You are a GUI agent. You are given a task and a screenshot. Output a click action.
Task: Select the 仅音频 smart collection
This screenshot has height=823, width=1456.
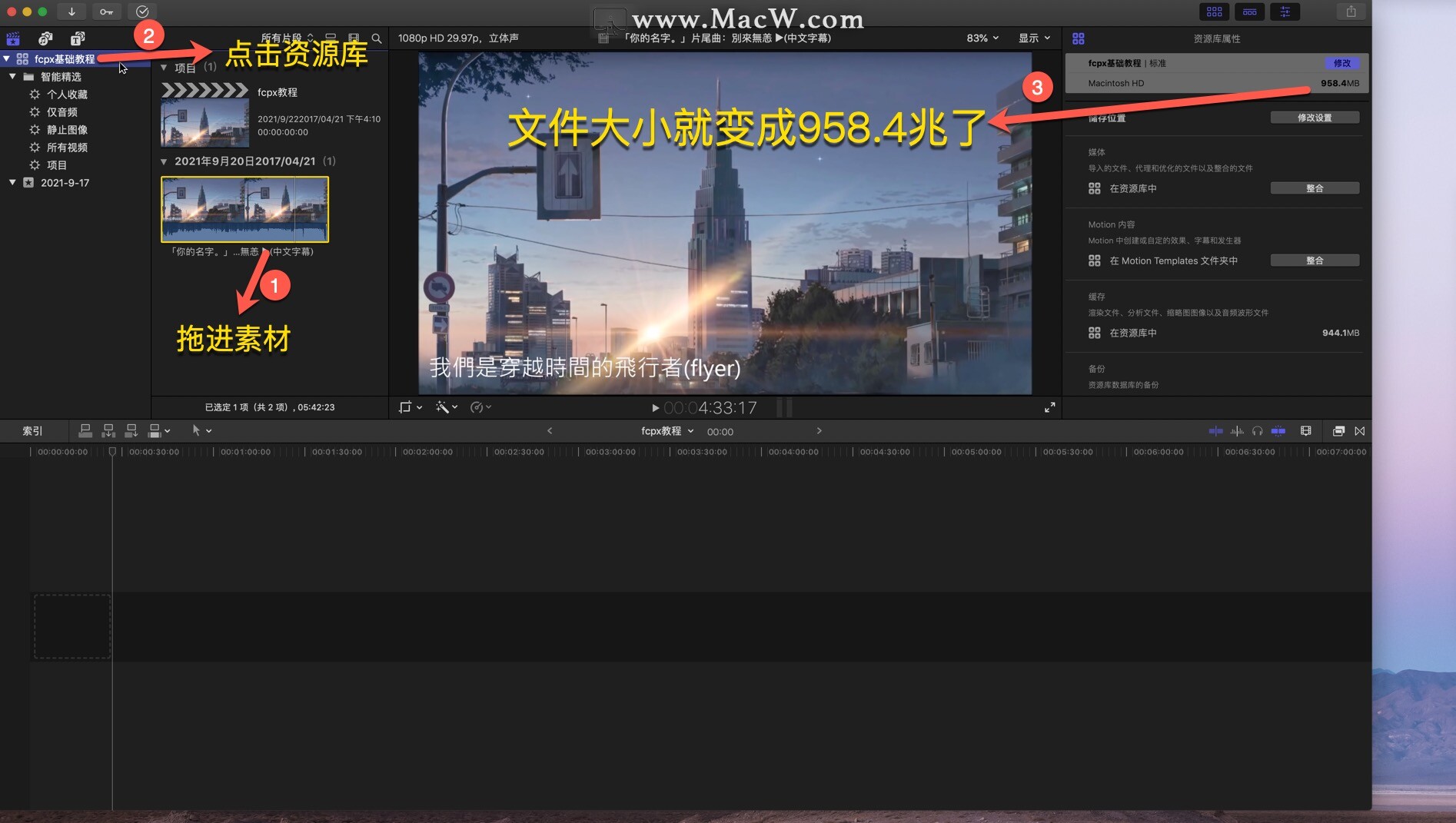pyautogui.click(x=61, y=112)
